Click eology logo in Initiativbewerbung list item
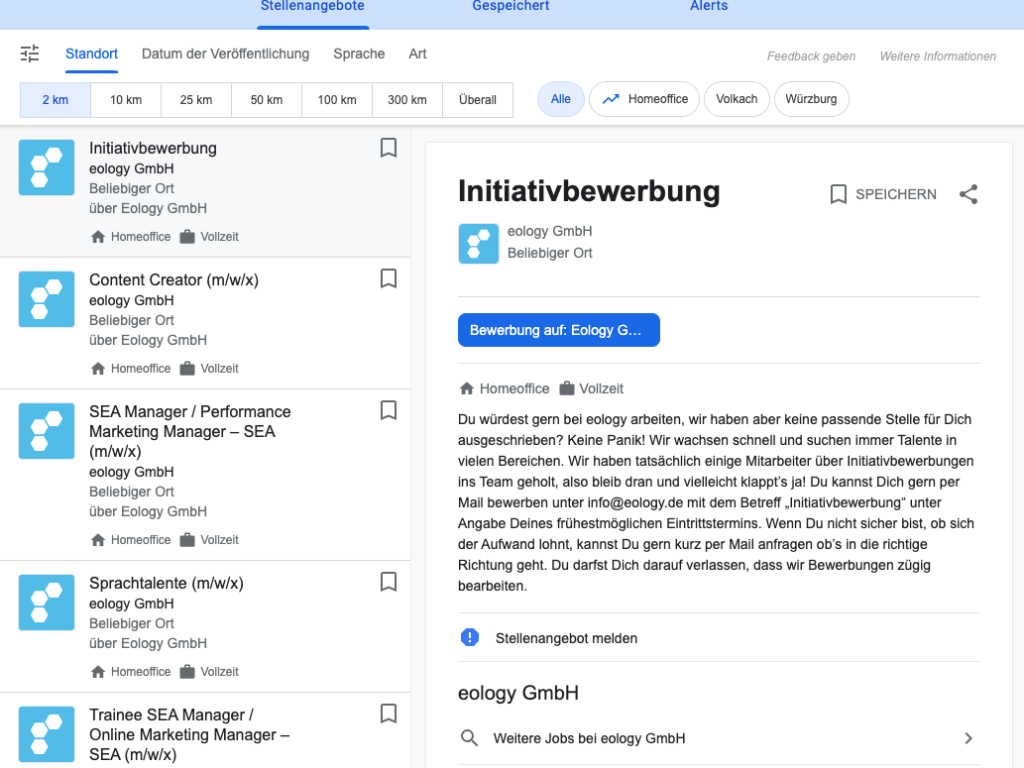This screenshot has height=768, width=1024. coord(46,167)
